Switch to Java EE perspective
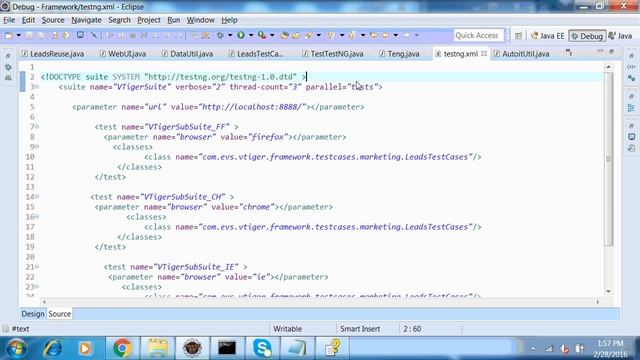This screenshot has height=360, width=640. coord(547,36)
